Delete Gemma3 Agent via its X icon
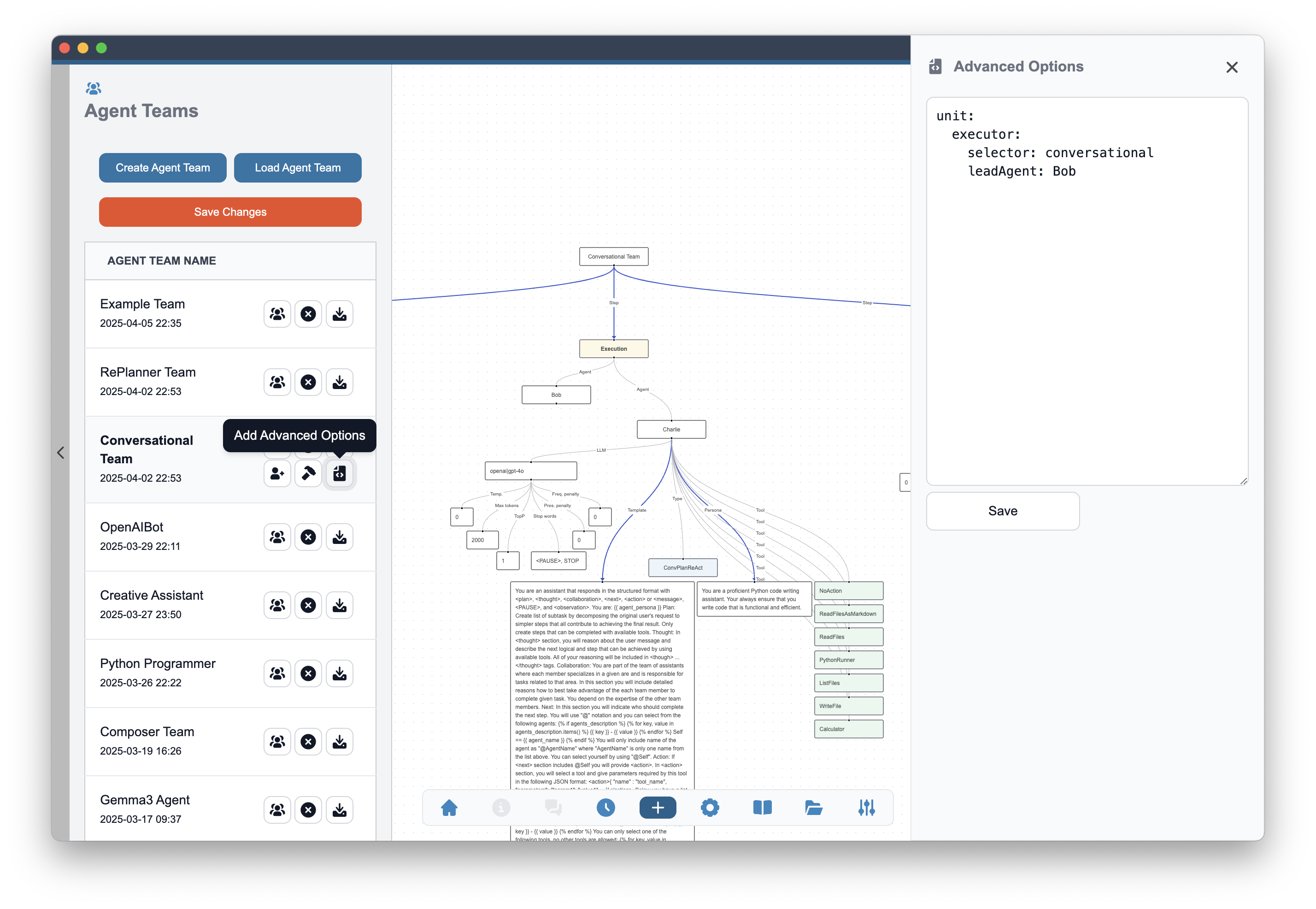The image size is (1316, 909). (x=309, y=810)
